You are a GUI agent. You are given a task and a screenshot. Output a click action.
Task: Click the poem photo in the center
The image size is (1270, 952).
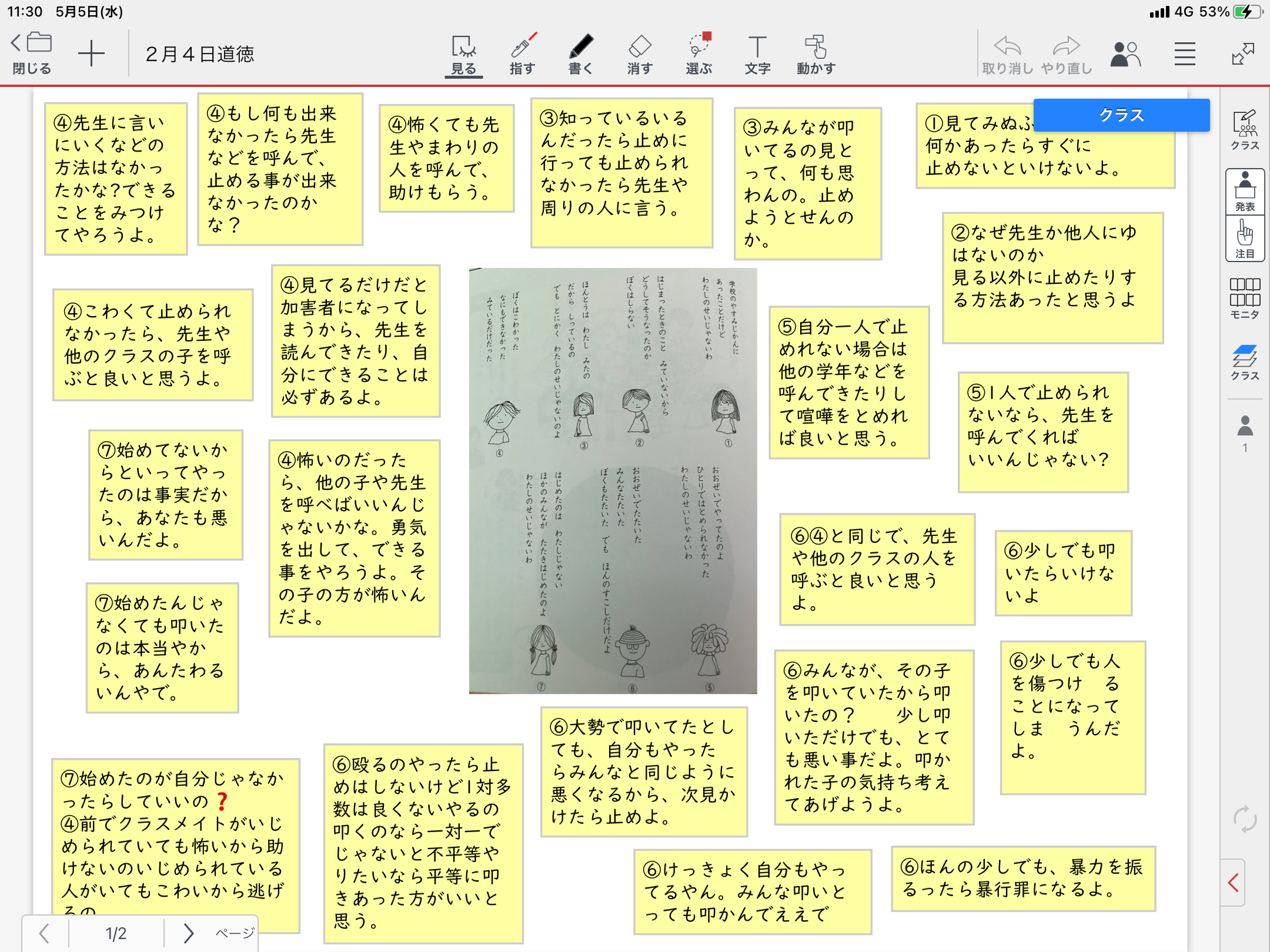[613, 481]
